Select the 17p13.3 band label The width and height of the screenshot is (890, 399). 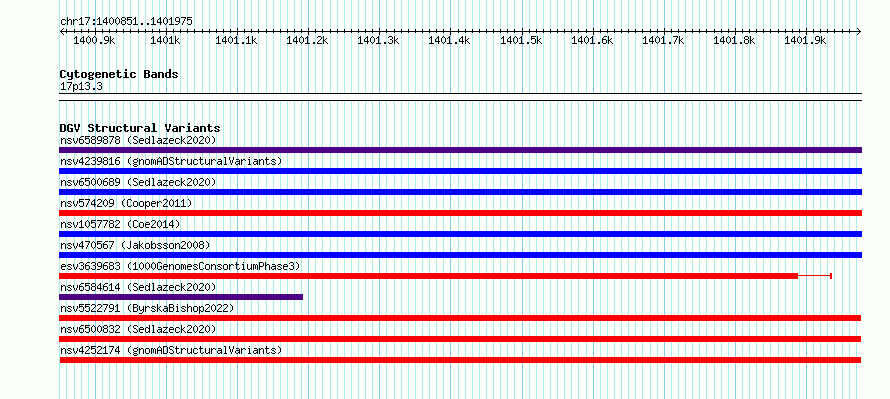[81, 86]
